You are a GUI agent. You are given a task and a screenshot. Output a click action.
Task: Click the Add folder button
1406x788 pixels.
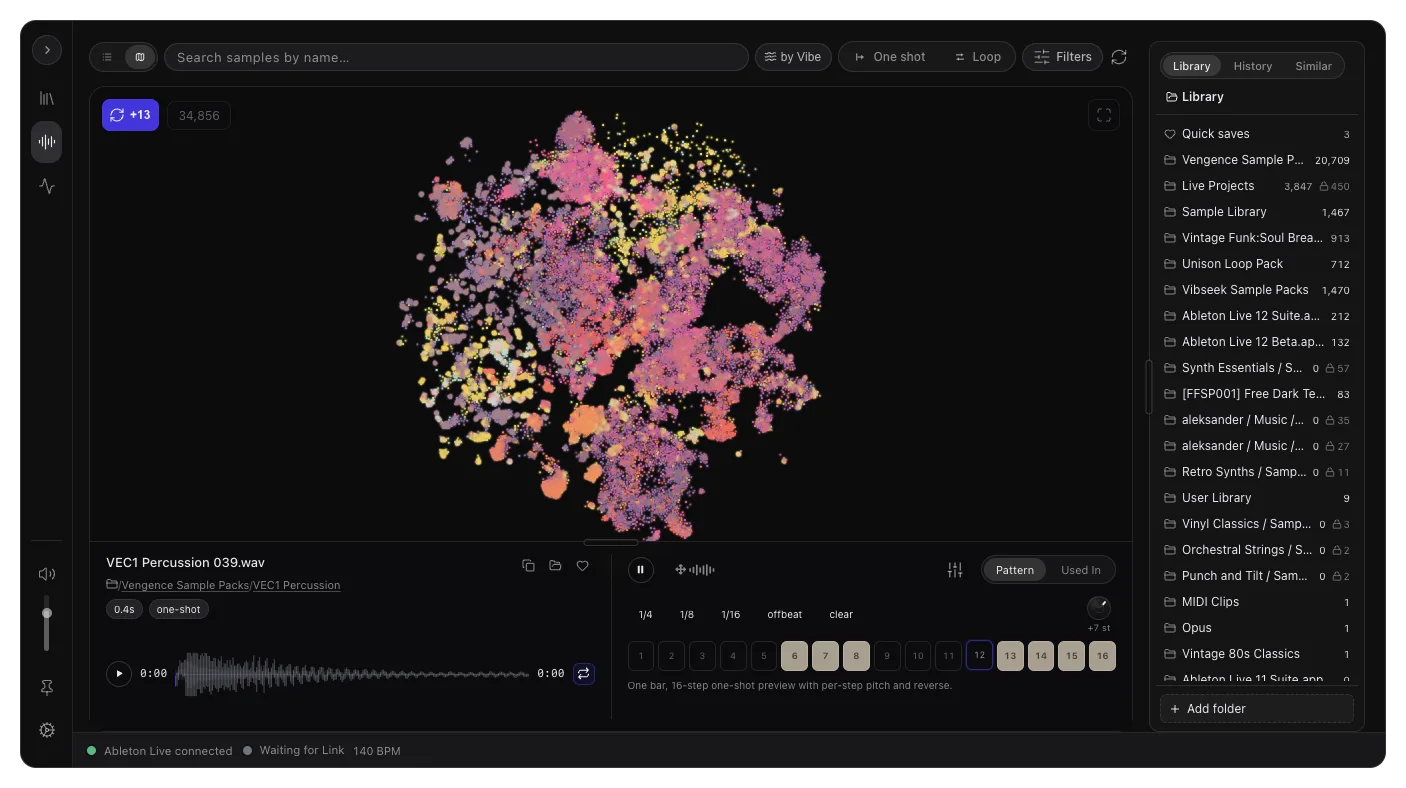point(1257,709)
